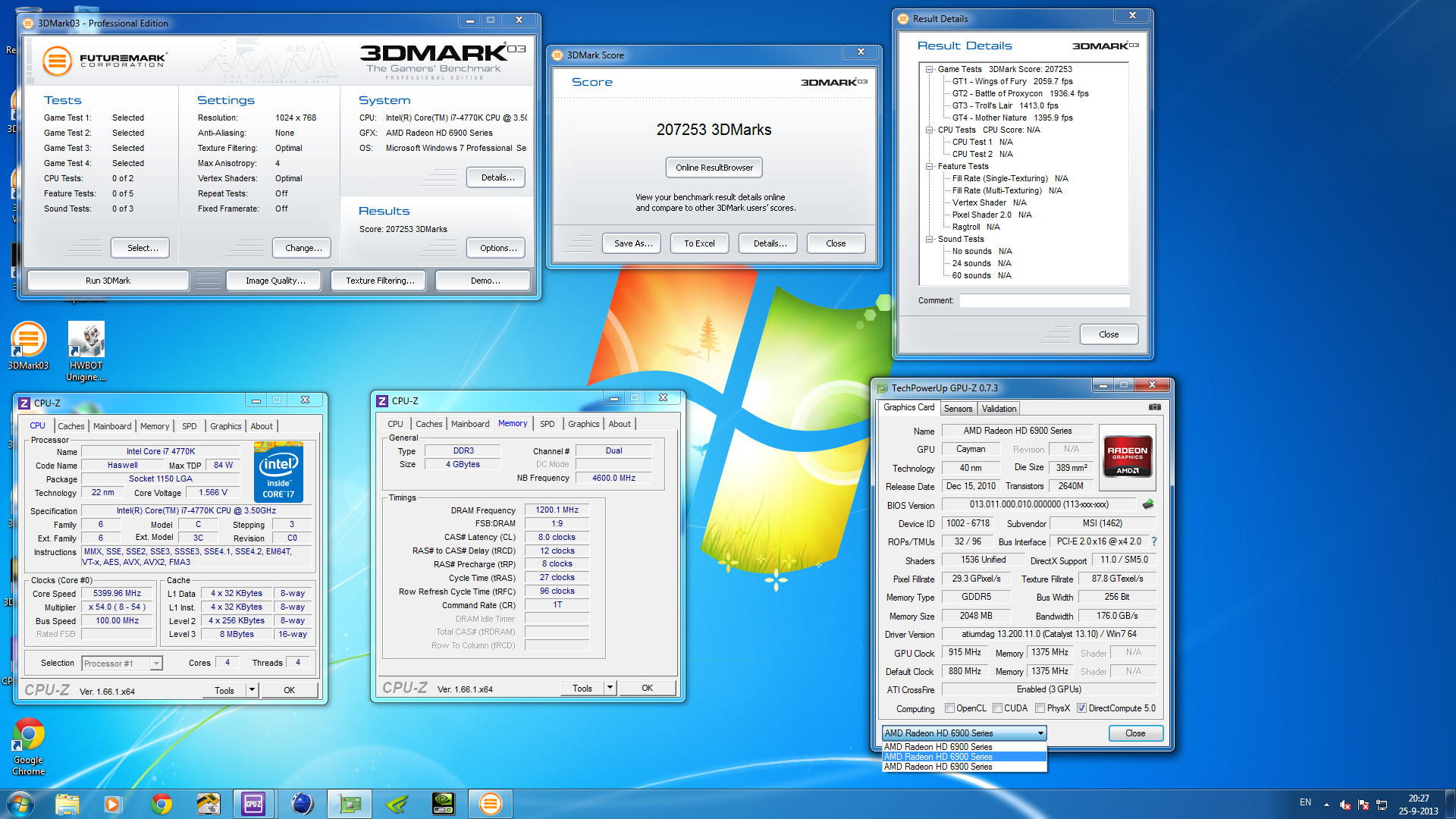The height and width of the screenshot is (819, 1456).
Task: Click the Change... button under Settings
Action: point(303,248)
